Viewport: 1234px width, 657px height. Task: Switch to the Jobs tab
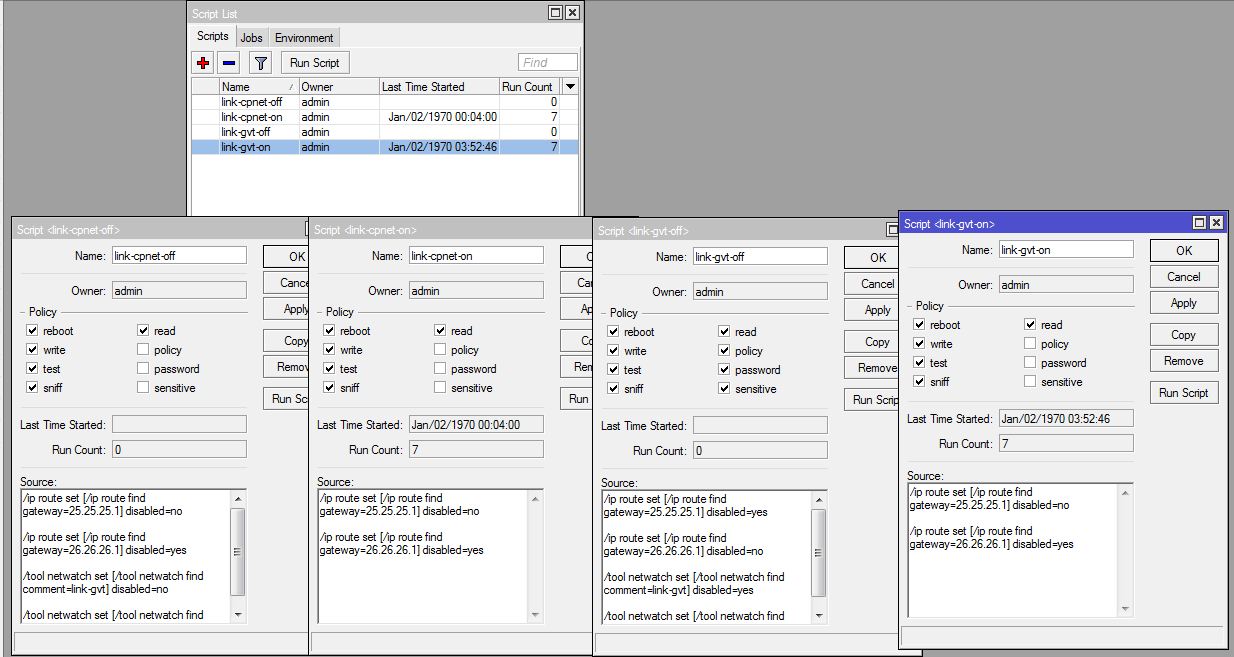pos(251,38)
